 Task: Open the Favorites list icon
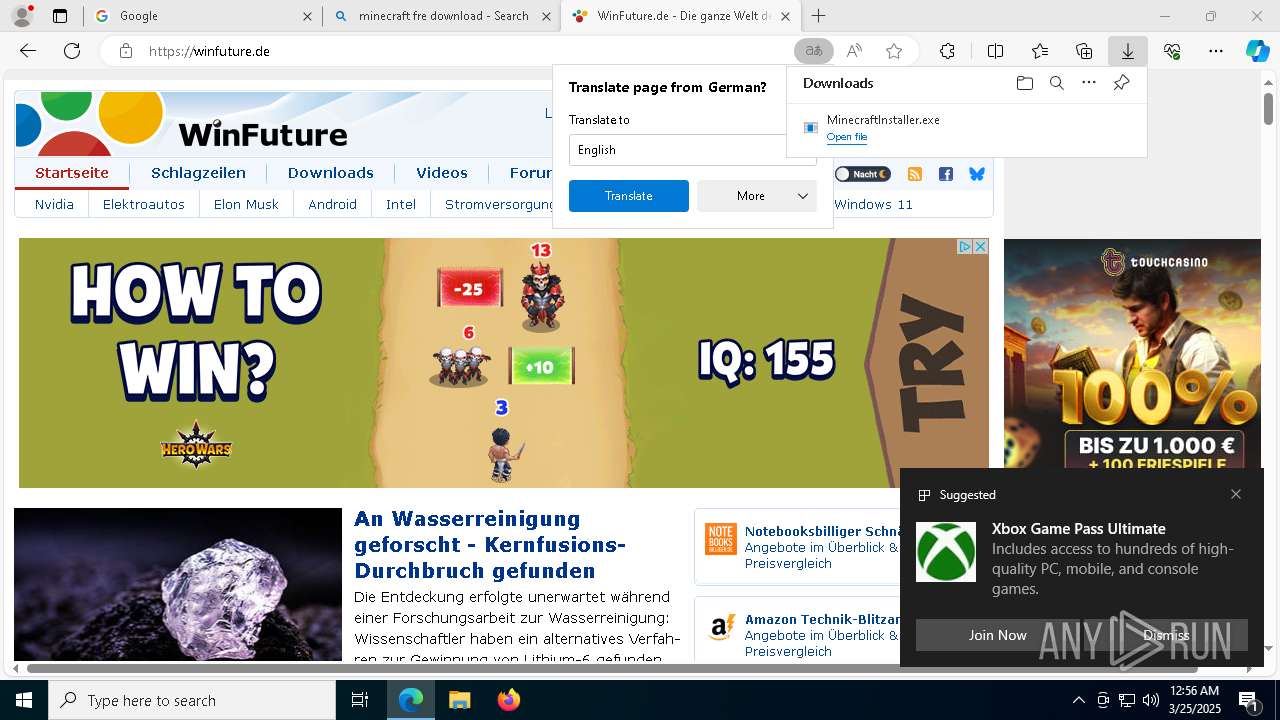point(1040,51)
